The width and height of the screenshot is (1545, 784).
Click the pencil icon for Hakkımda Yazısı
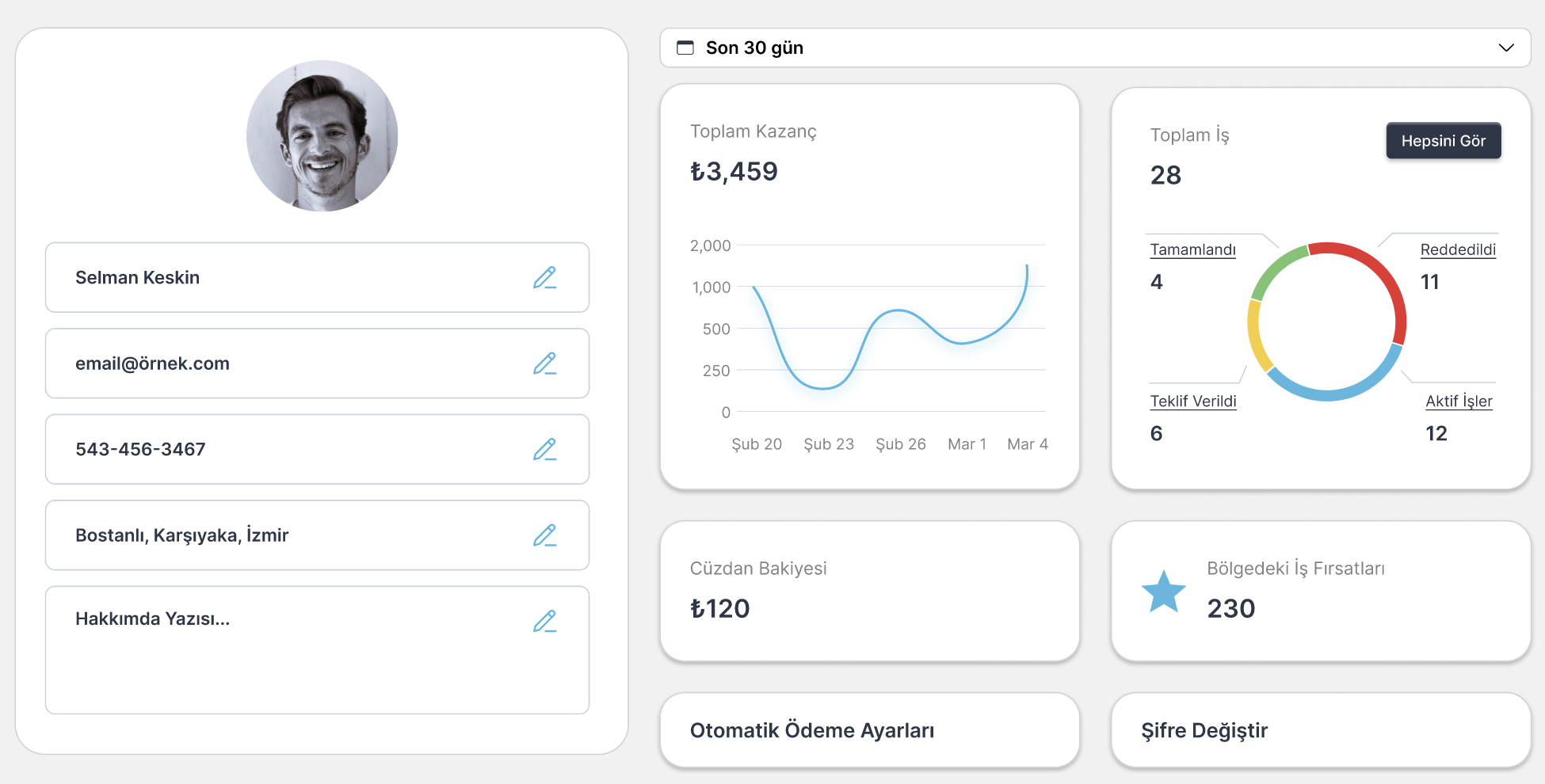tap(545, 622)
